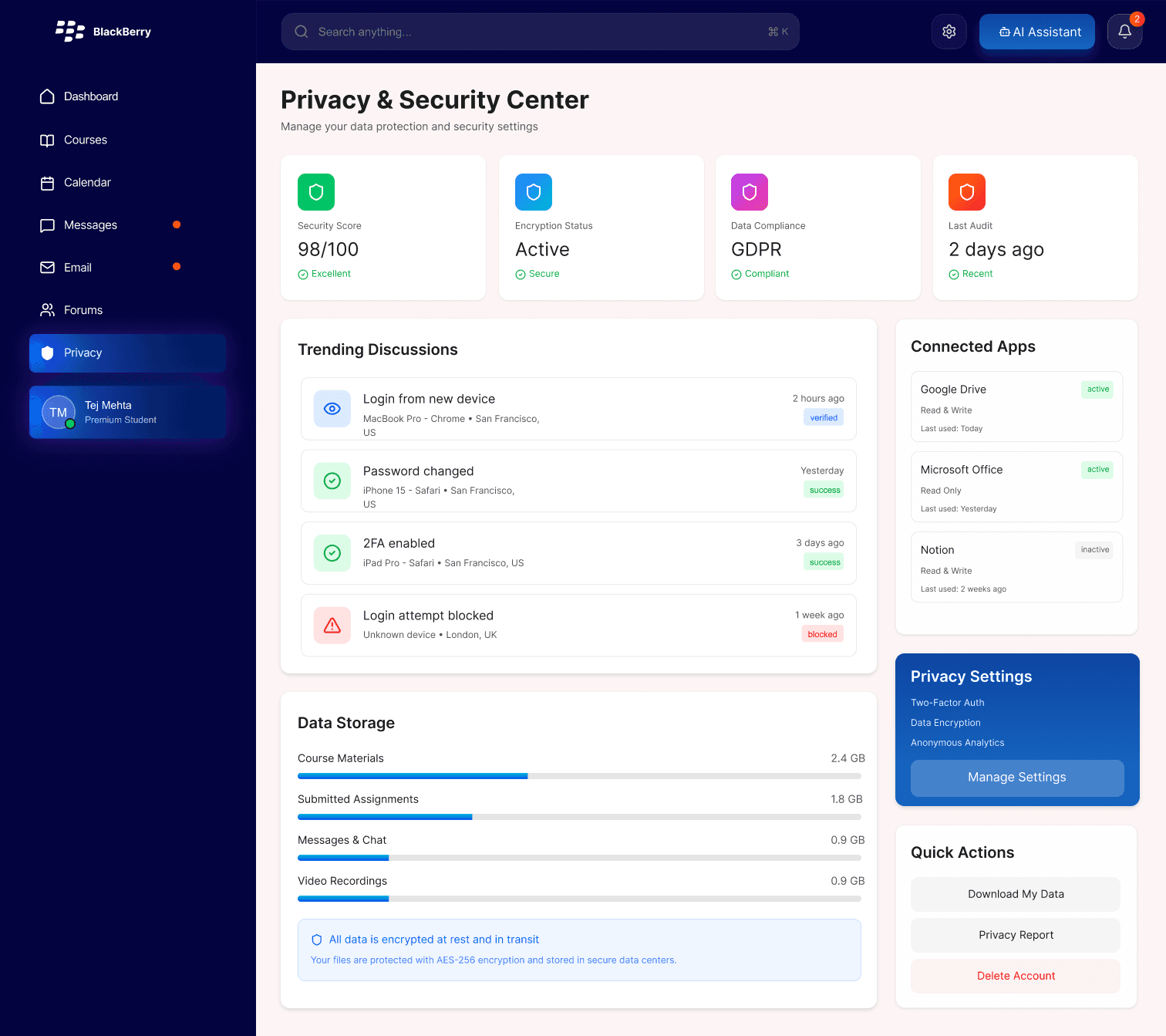Screen dimensions: 1166x1036
Task: Toggle Notion's inactive status badge
Action: pyautogui.click(x=1094, y=549)
